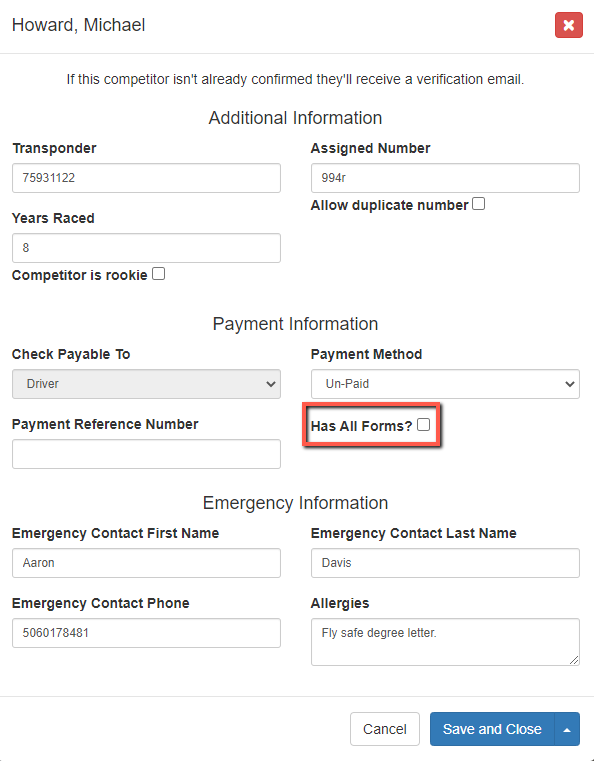Image resolution: width=594 pixels, height=761 pixels.
Task: Click inside the Allergies text area
Action: click(445, 642)
